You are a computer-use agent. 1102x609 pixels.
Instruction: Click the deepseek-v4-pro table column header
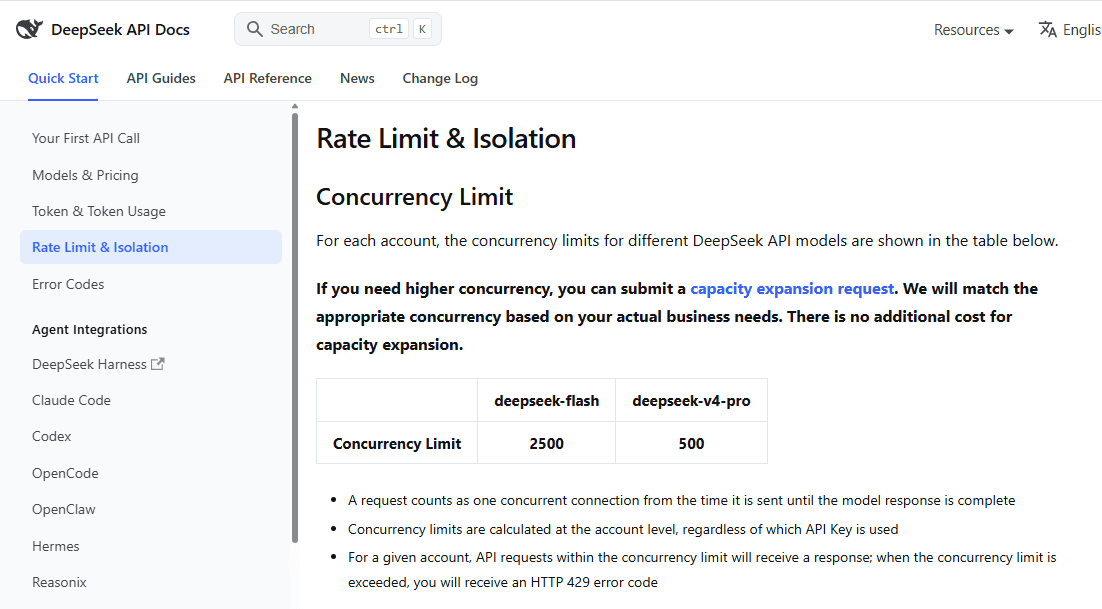tap(692, 400)
